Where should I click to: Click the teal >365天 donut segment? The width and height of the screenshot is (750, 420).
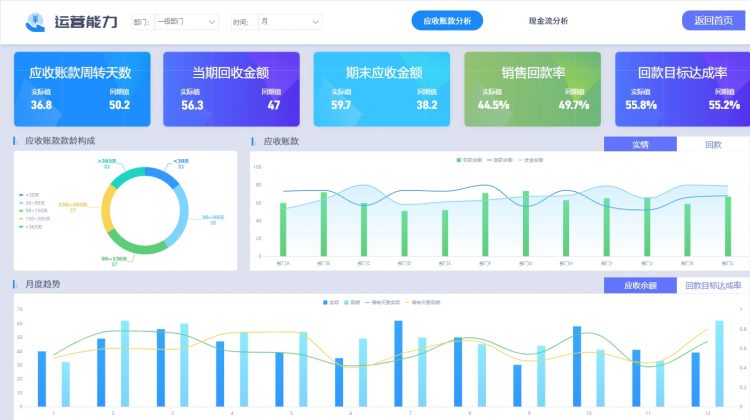click(x=127, y=177)
